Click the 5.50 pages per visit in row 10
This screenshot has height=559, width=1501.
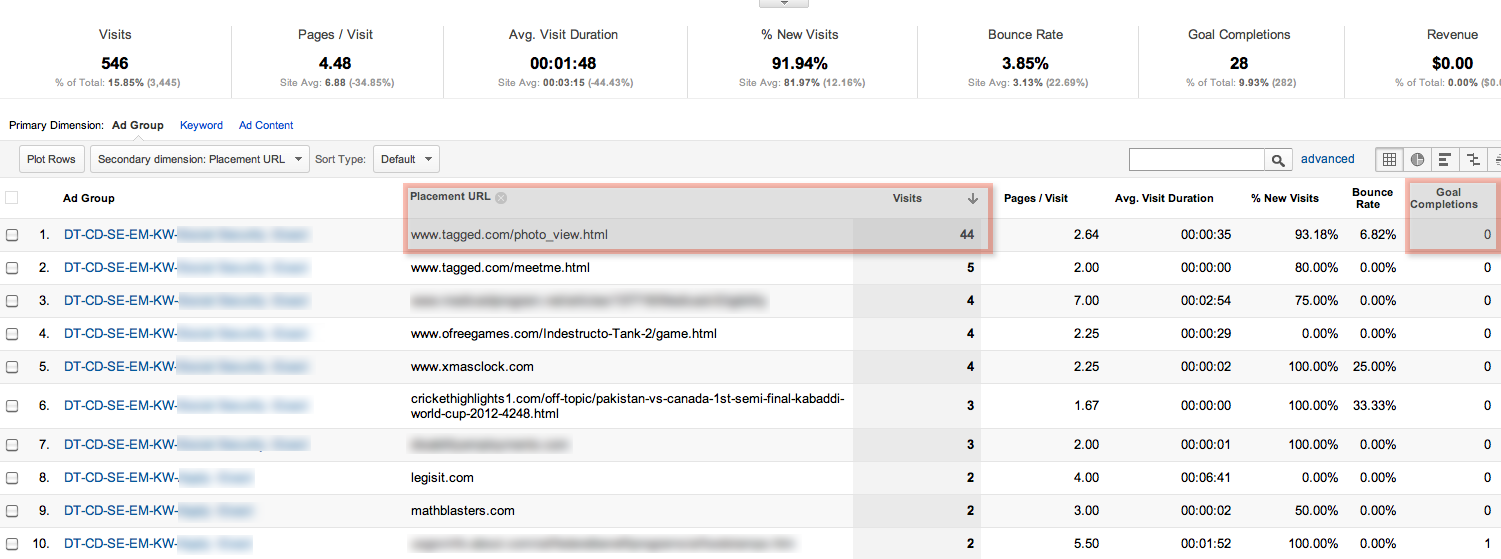click(1085, 544)
